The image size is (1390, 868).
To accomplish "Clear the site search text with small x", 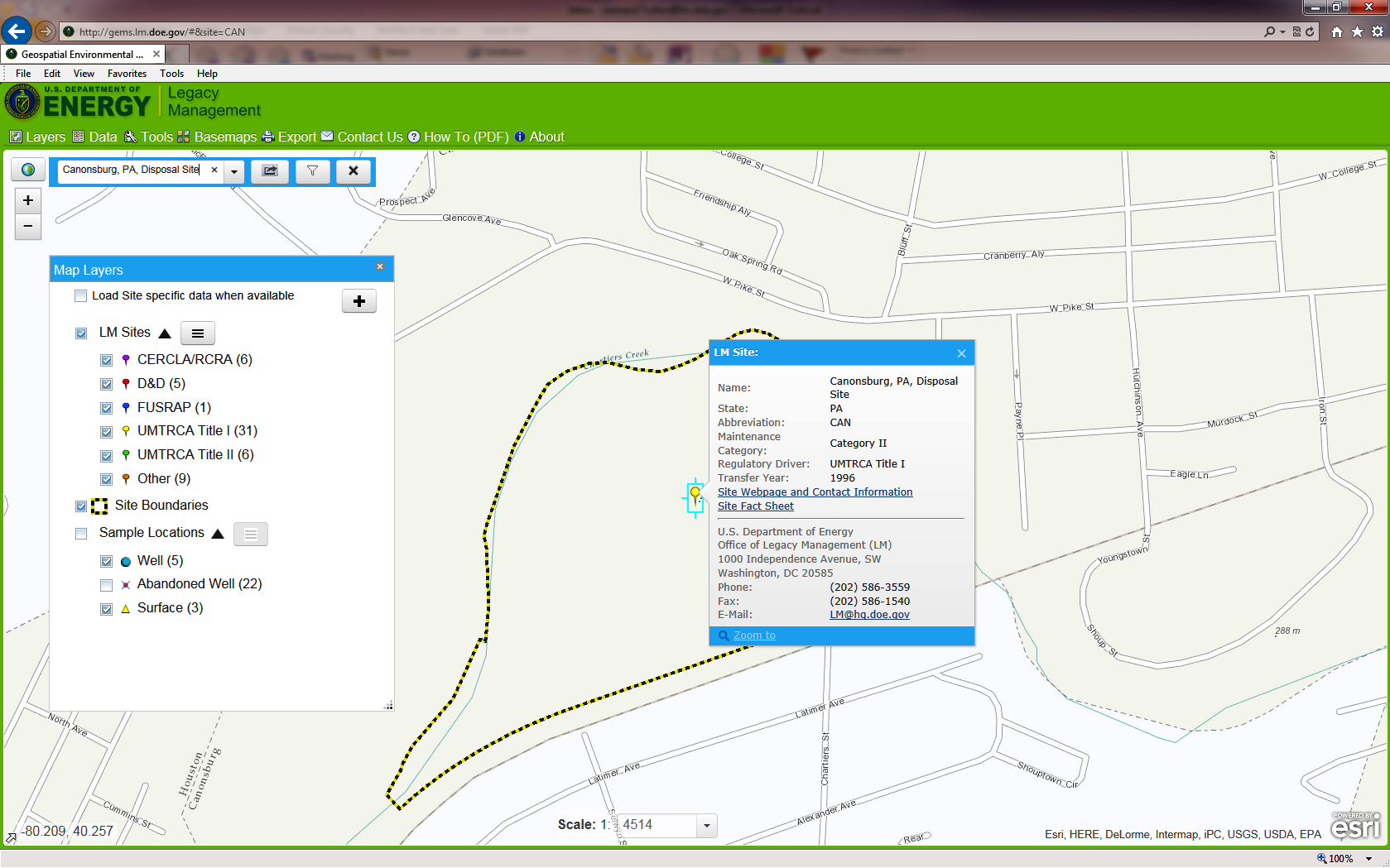I will pos(214,170).
